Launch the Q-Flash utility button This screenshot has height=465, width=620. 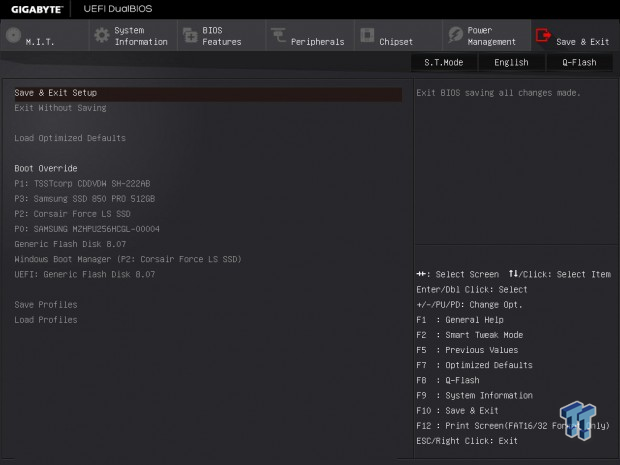[579, 62]
